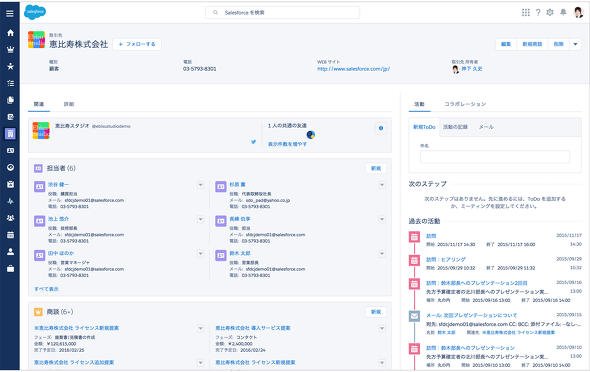Image resolution: width=590 pixels, height=372 pixels.
Task: Click 新規 button in 商談 section
Action: click(x=376, y=312)
